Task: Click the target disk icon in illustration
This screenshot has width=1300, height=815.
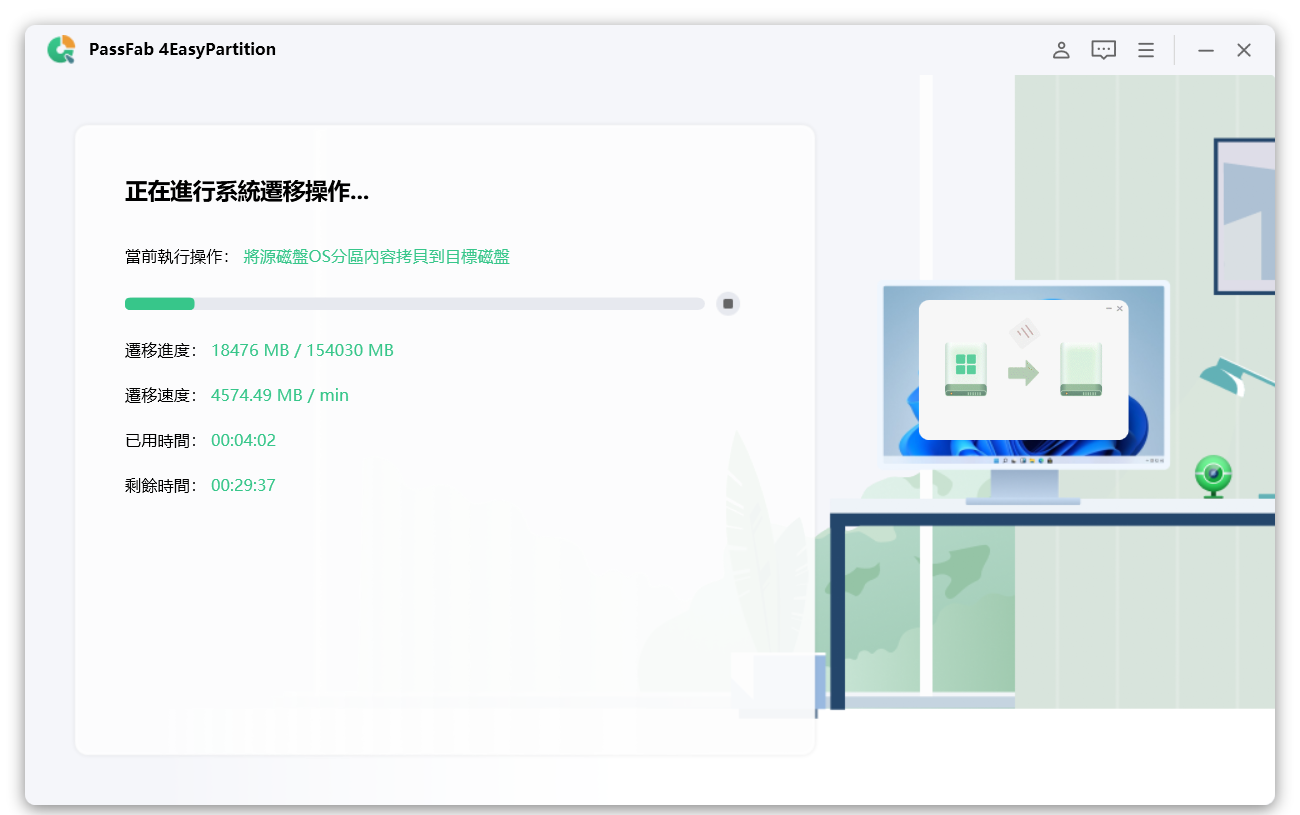Action: [x=1081, y=369]
